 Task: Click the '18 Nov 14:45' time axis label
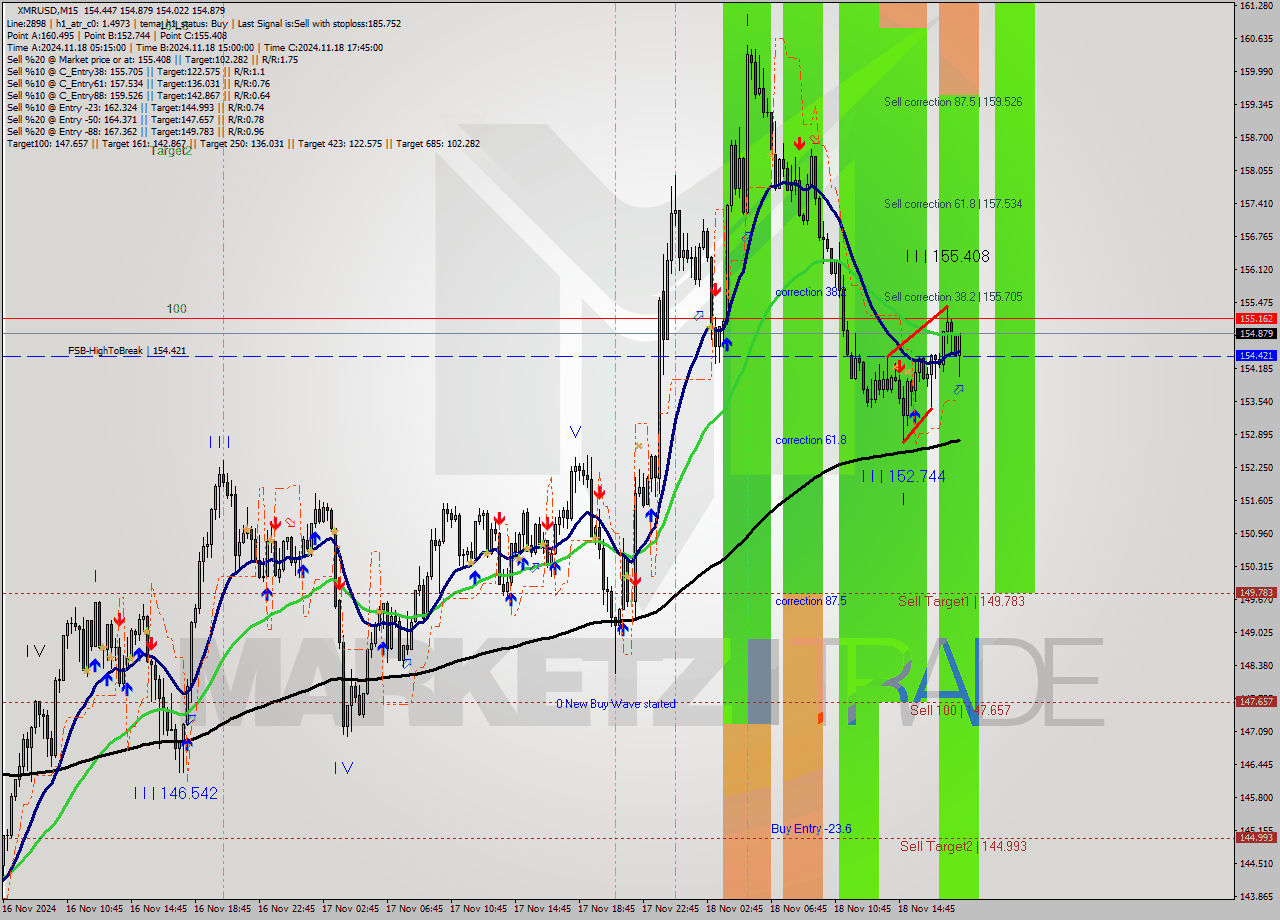(x=929, y=909)
